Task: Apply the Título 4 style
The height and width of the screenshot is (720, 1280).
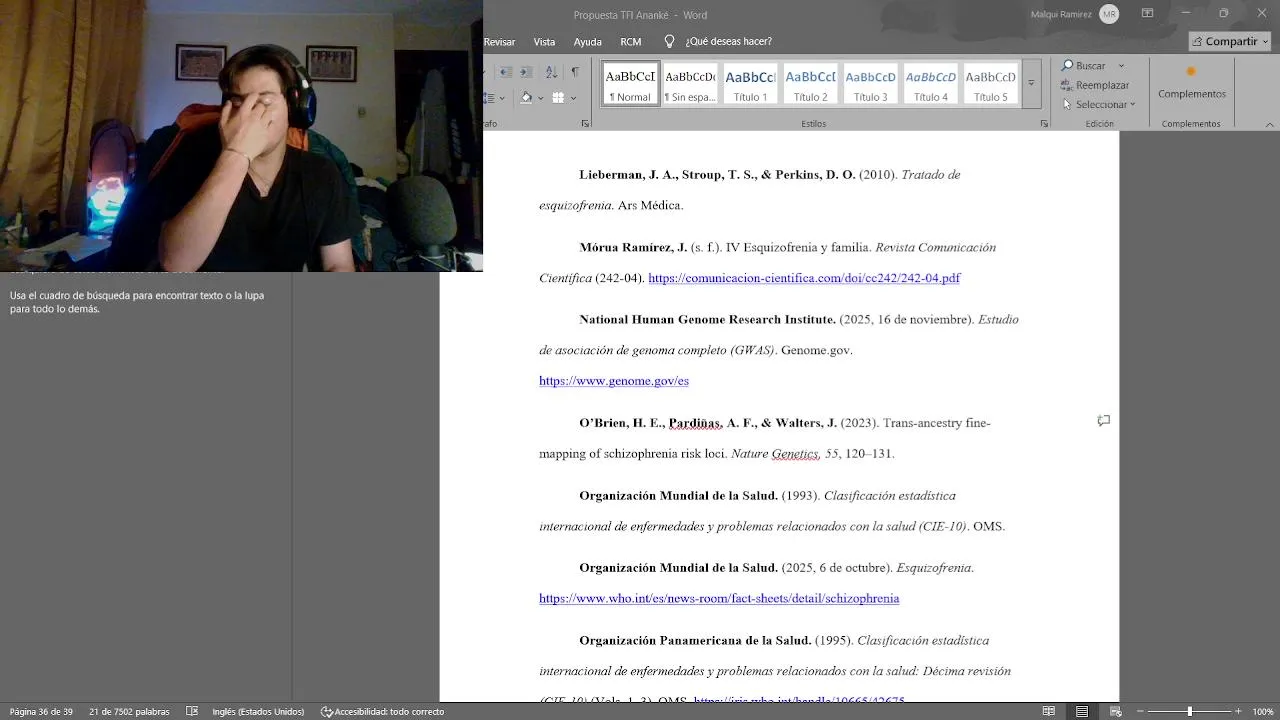Action: click(x=930, y=84)
